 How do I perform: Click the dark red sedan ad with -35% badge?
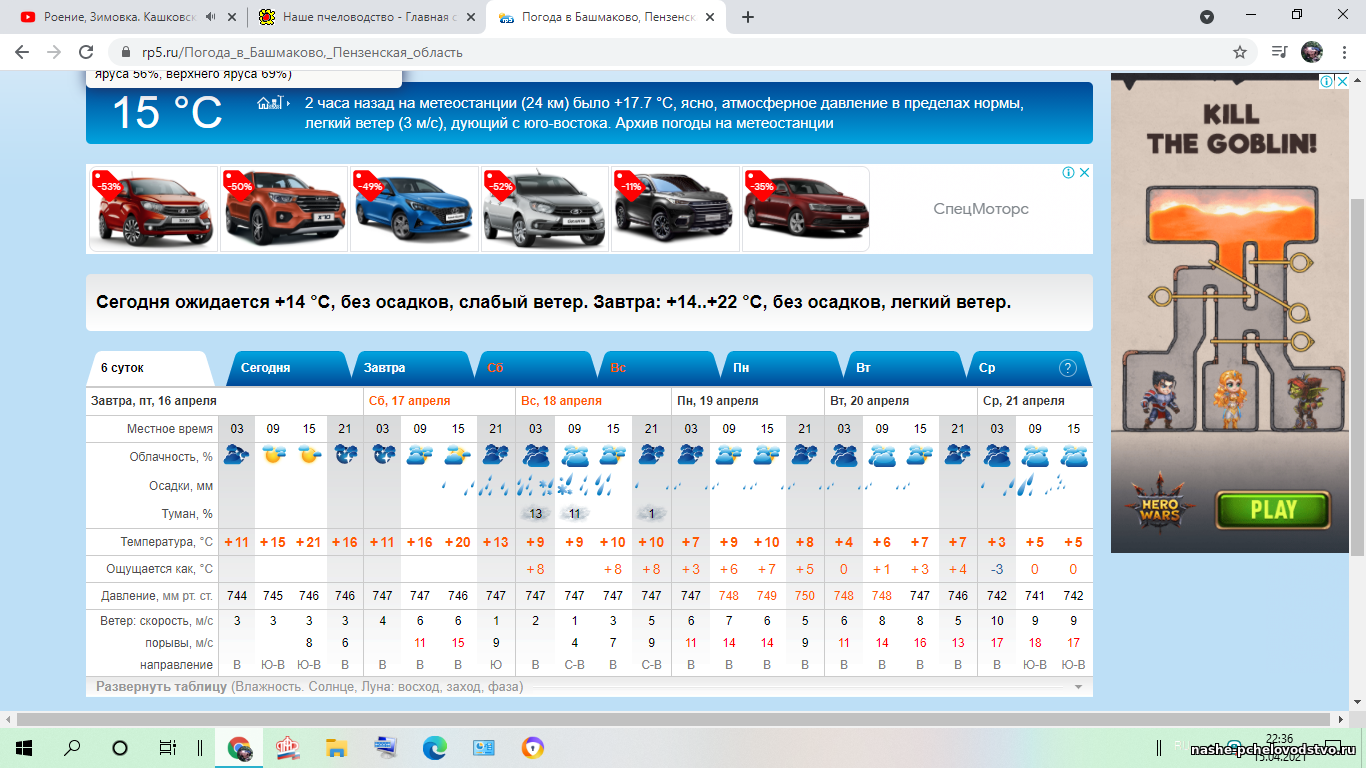[x=806, y=209]
